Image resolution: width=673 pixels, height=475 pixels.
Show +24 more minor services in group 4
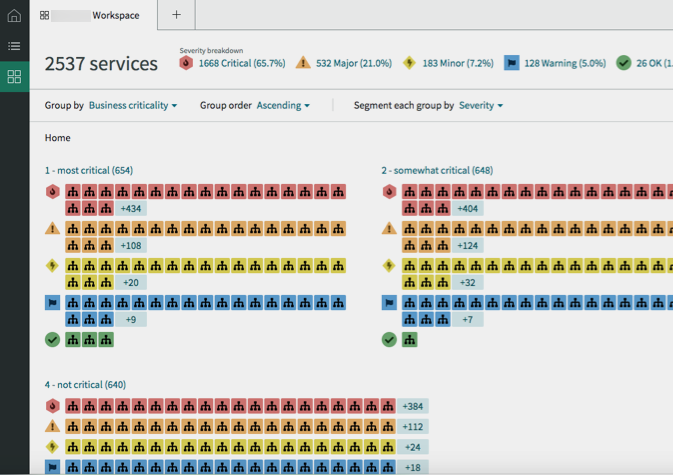tap(413, 448)
